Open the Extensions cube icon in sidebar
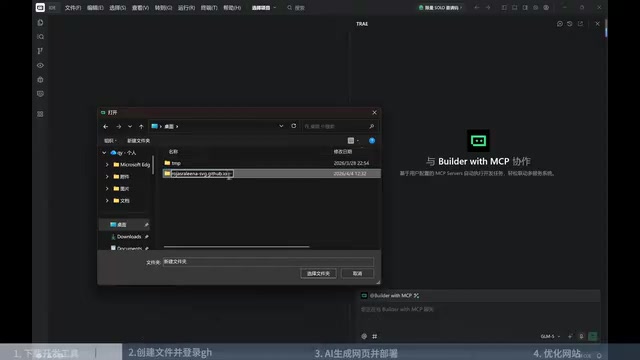Viewport: 640px width, 360px height. click(40, 80)
